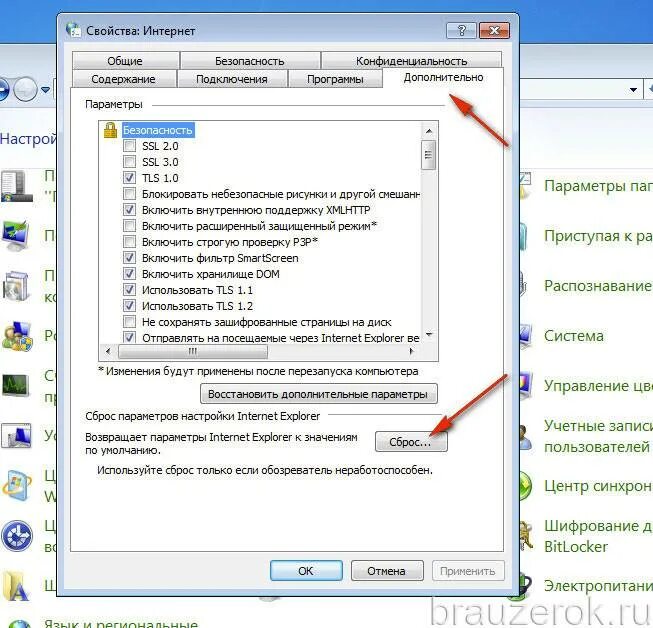Enable the SSL 3.0 checkbox
This screenshot has height=628, width=653.
(130, 162)
